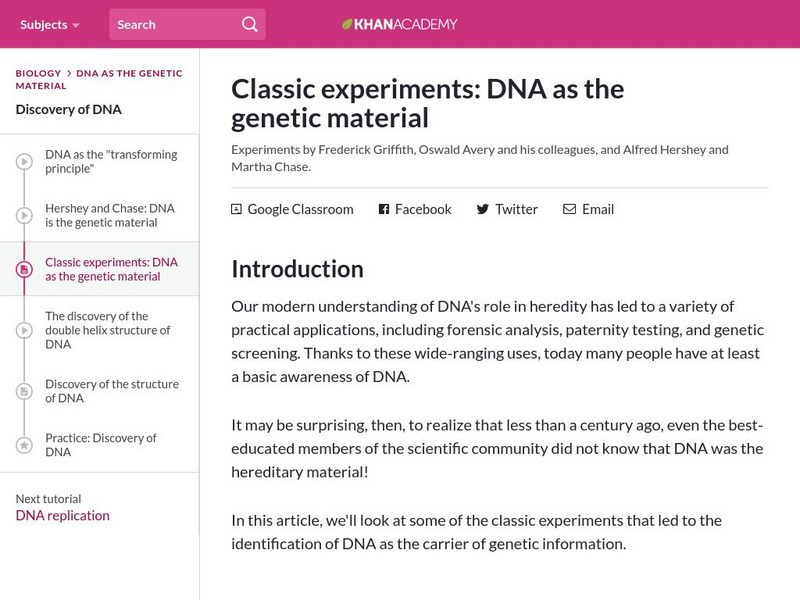Click the search magnifying glass icon
The height and width of the screenshot is (600, 800).
coord(250,24)
